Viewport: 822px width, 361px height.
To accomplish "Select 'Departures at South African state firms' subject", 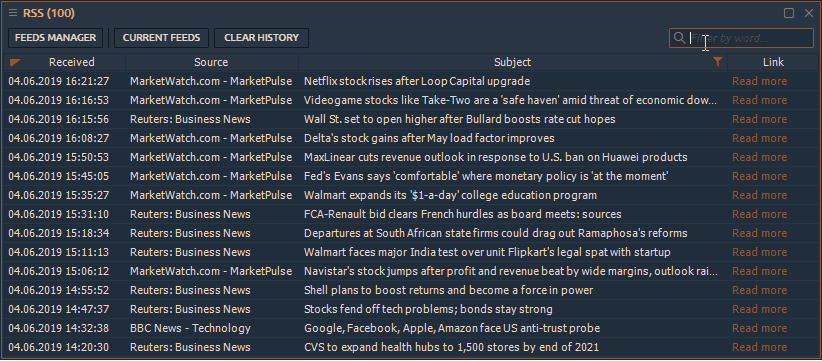I will point(496,233).
